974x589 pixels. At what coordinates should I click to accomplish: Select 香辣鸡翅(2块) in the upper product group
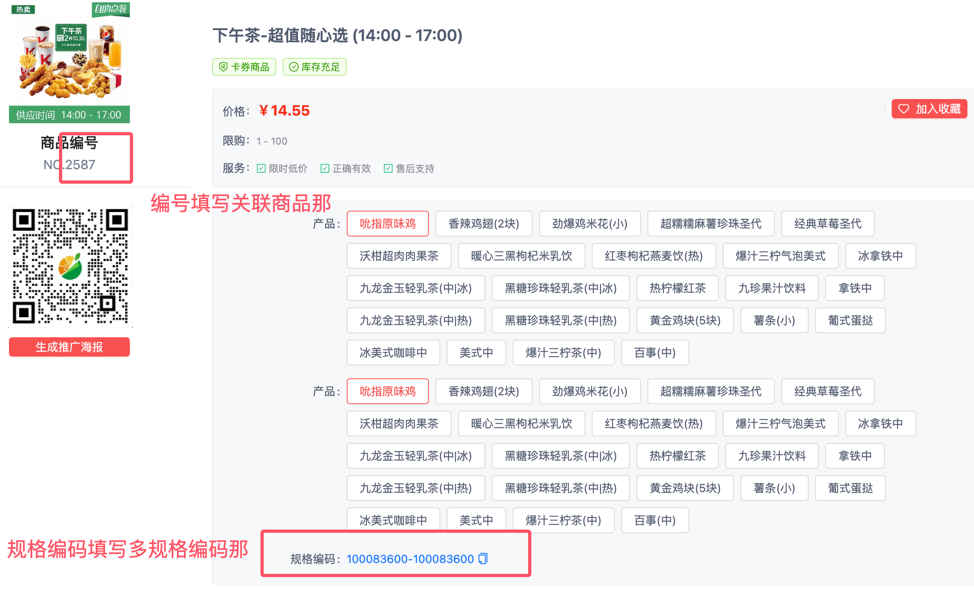click(483, 224)
